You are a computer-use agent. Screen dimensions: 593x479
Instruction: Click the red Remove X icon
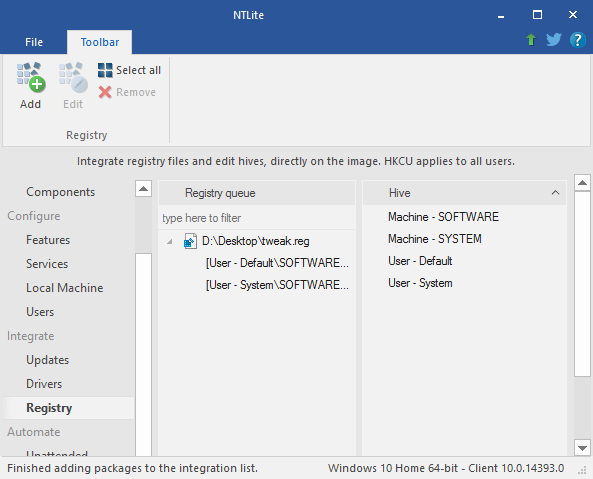[105, 92]
